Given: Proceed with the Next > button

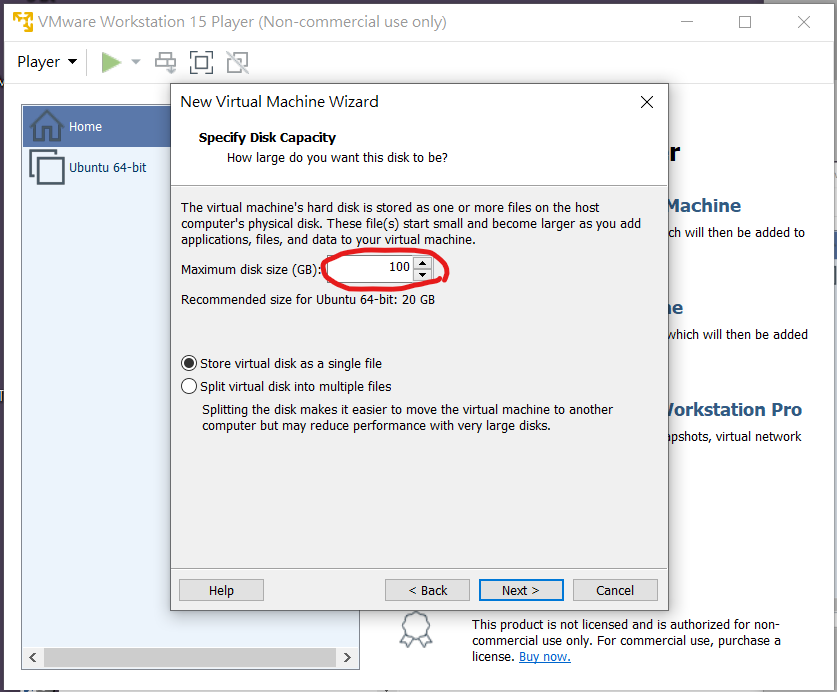Looking at the screenshot, I should click(x=521, y=590).
